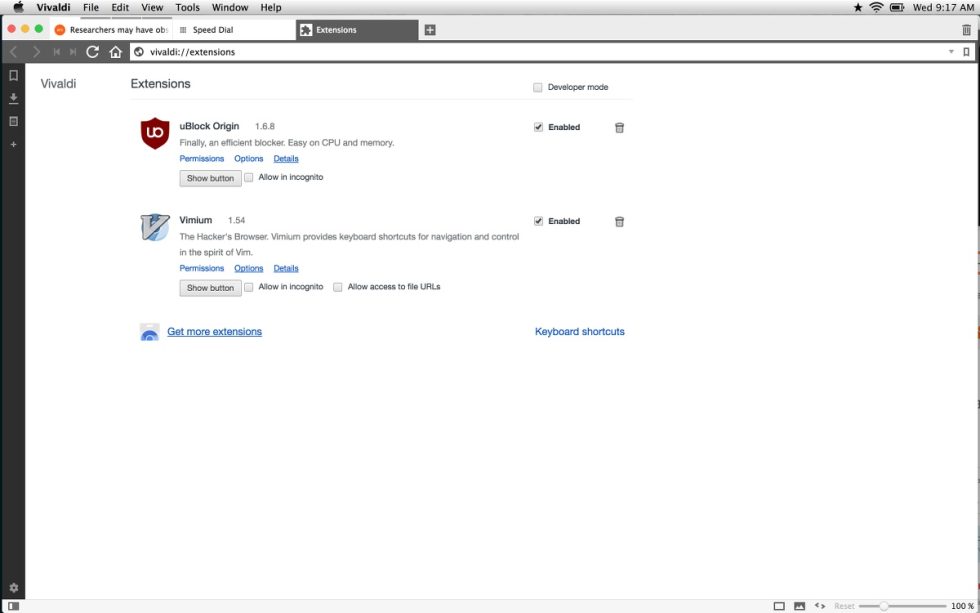
Task: Click the Wed 9:17 AM clock
Action: (x=942, y=7)
